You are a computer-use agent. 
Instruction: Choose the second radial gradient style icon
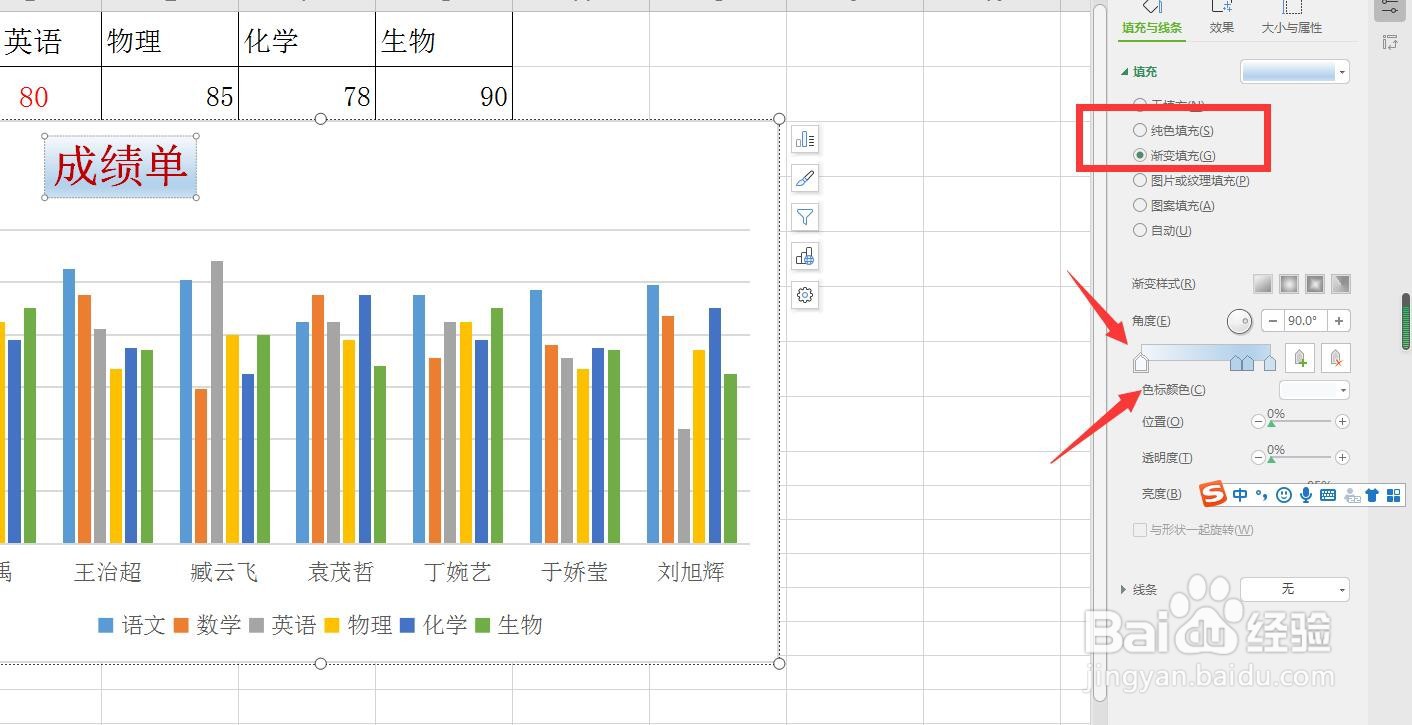[x=1289, y=284]
